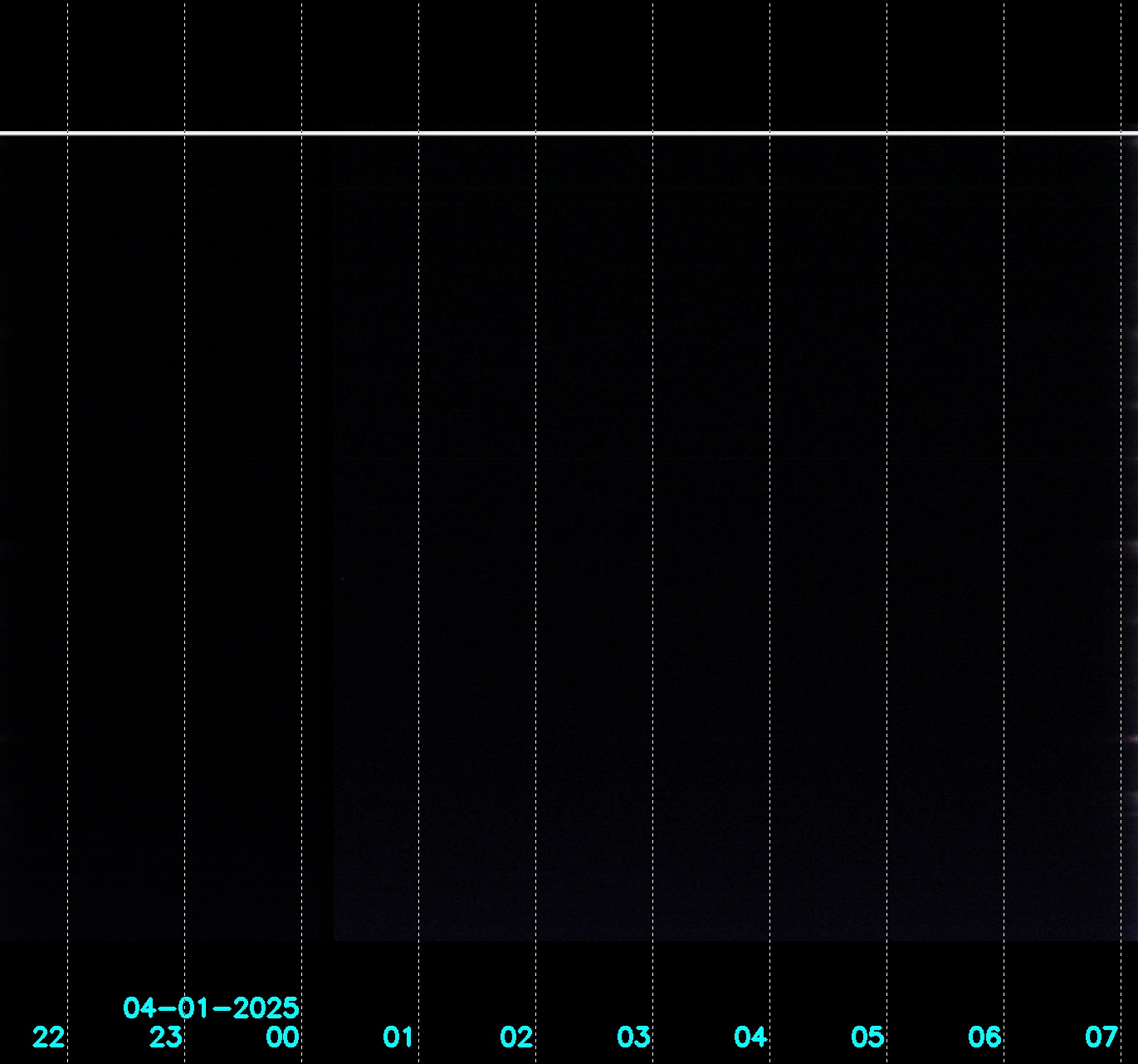Viewport: 1138px width, 1064px height.
Task: Select the 02 hour axis label
Action: tap(516, 1037)
